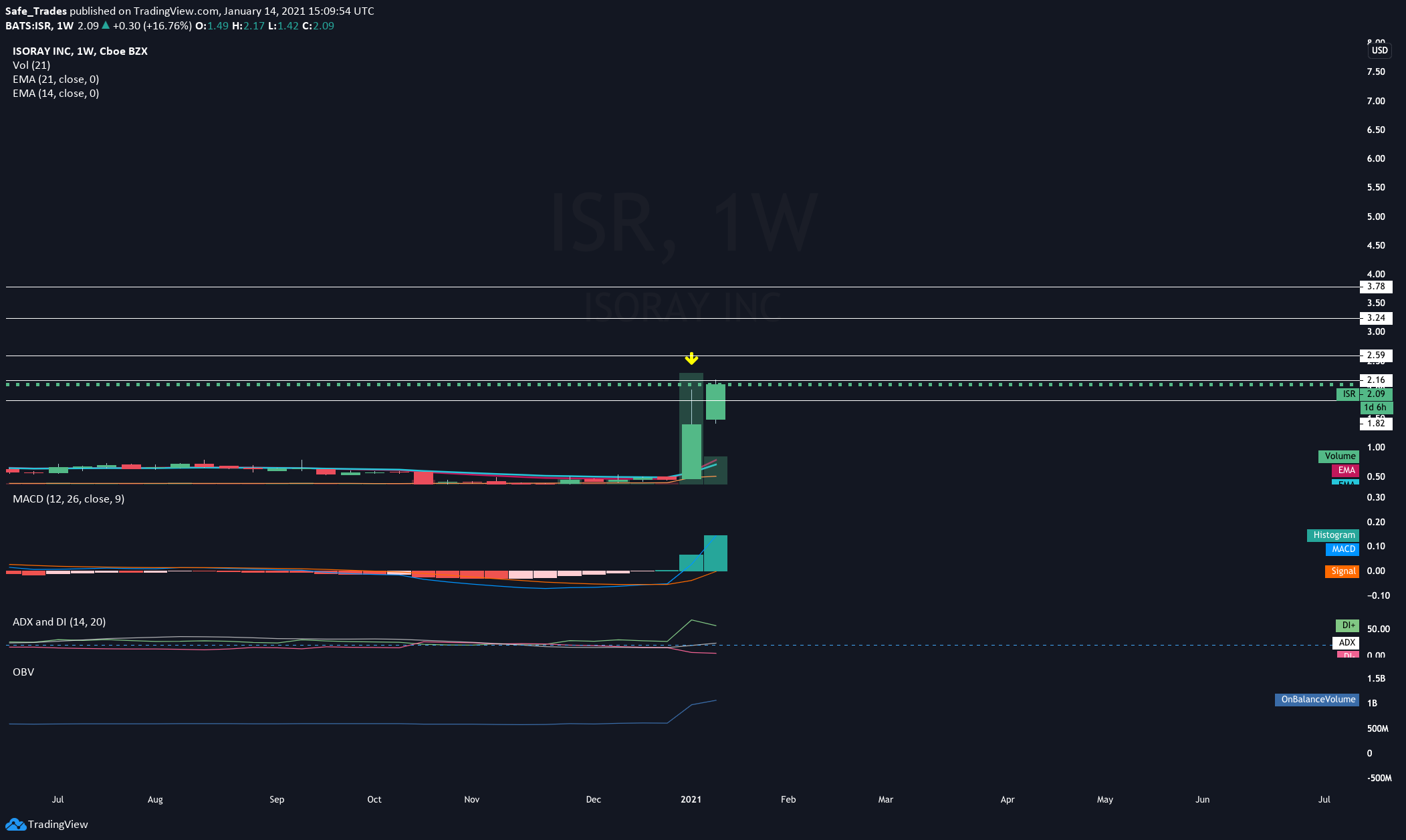Image resolution: width=1406 pixels, height=840 pixels.
Task: Click the 2.59 price level label
Action: pos(1376,356)
